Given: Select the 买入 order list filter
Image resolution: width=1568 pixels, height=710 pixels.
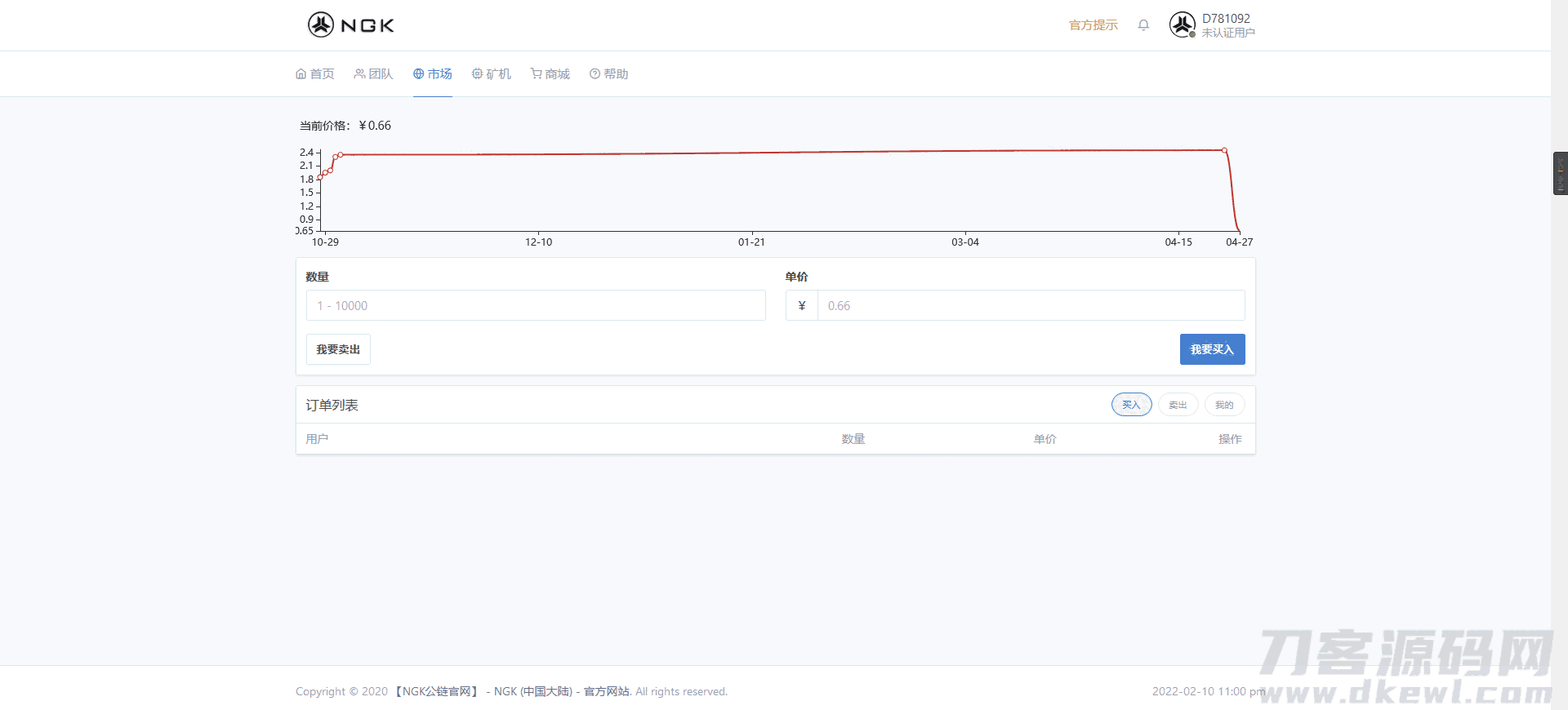Looking at the screenshot, I should tap(1131, 405).
